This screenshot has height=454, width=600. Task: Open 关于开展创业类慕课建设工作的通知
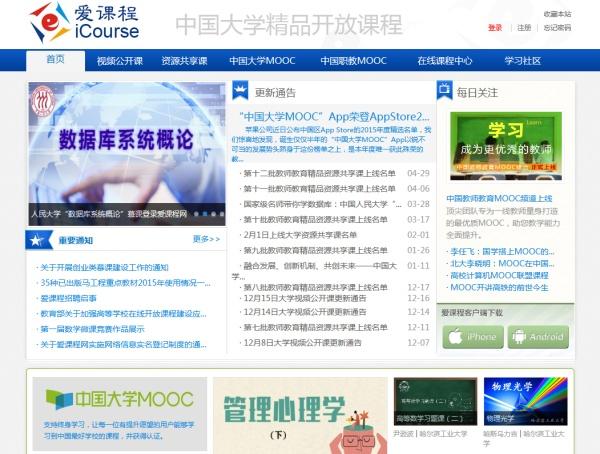pyautogui.click(x=104, y=268)
